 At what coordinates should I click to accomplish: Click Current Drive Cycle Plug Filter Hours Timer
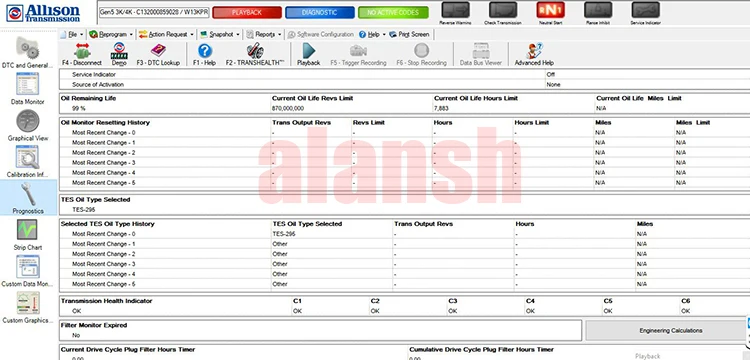click(128, 349)
